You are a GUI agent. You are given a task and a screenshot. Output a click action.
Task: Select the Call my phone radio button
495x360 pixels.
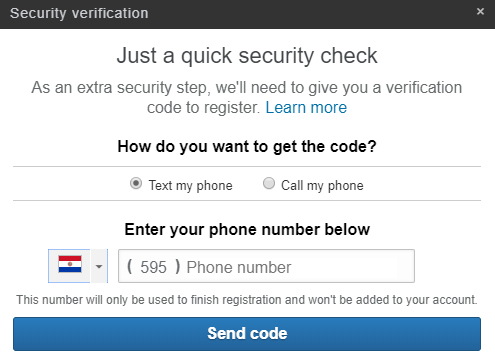[x=269, y=183]
